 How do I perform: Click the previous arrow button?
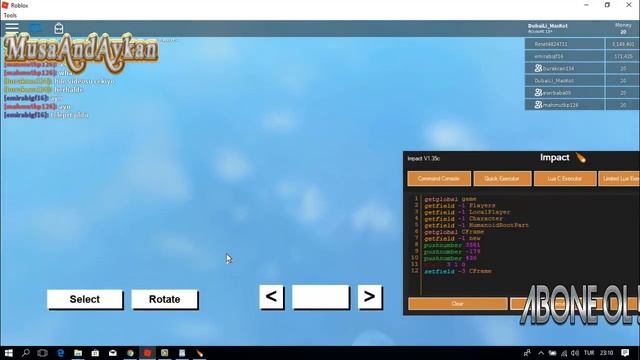[271, 297]
